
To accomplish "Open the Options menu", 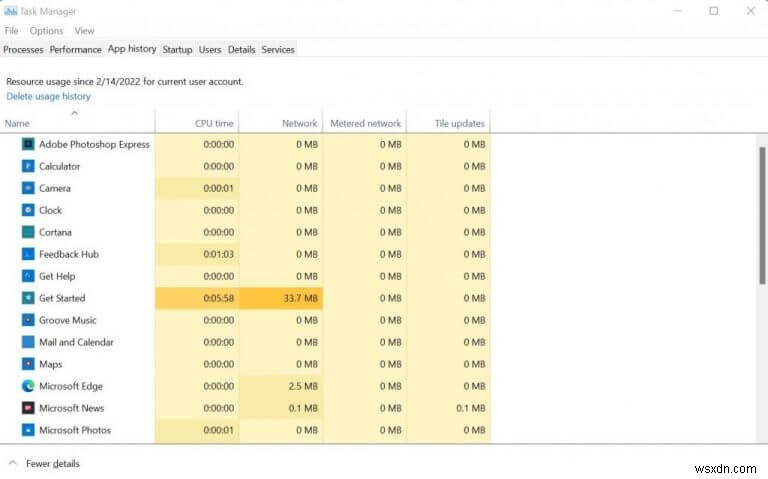I will coord(47,31).
